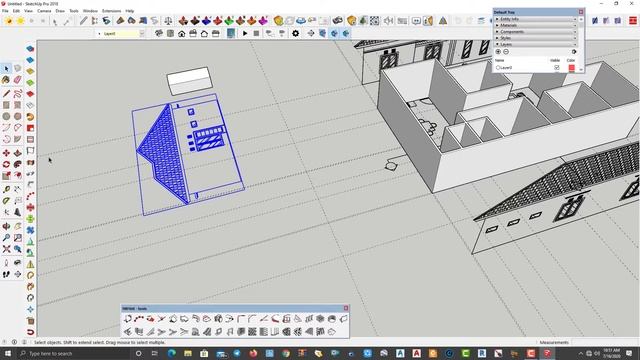Click the undo arrow in bottom floating toolbar
The width and height of the screenshot is (640, 360).
click(128, 319)
